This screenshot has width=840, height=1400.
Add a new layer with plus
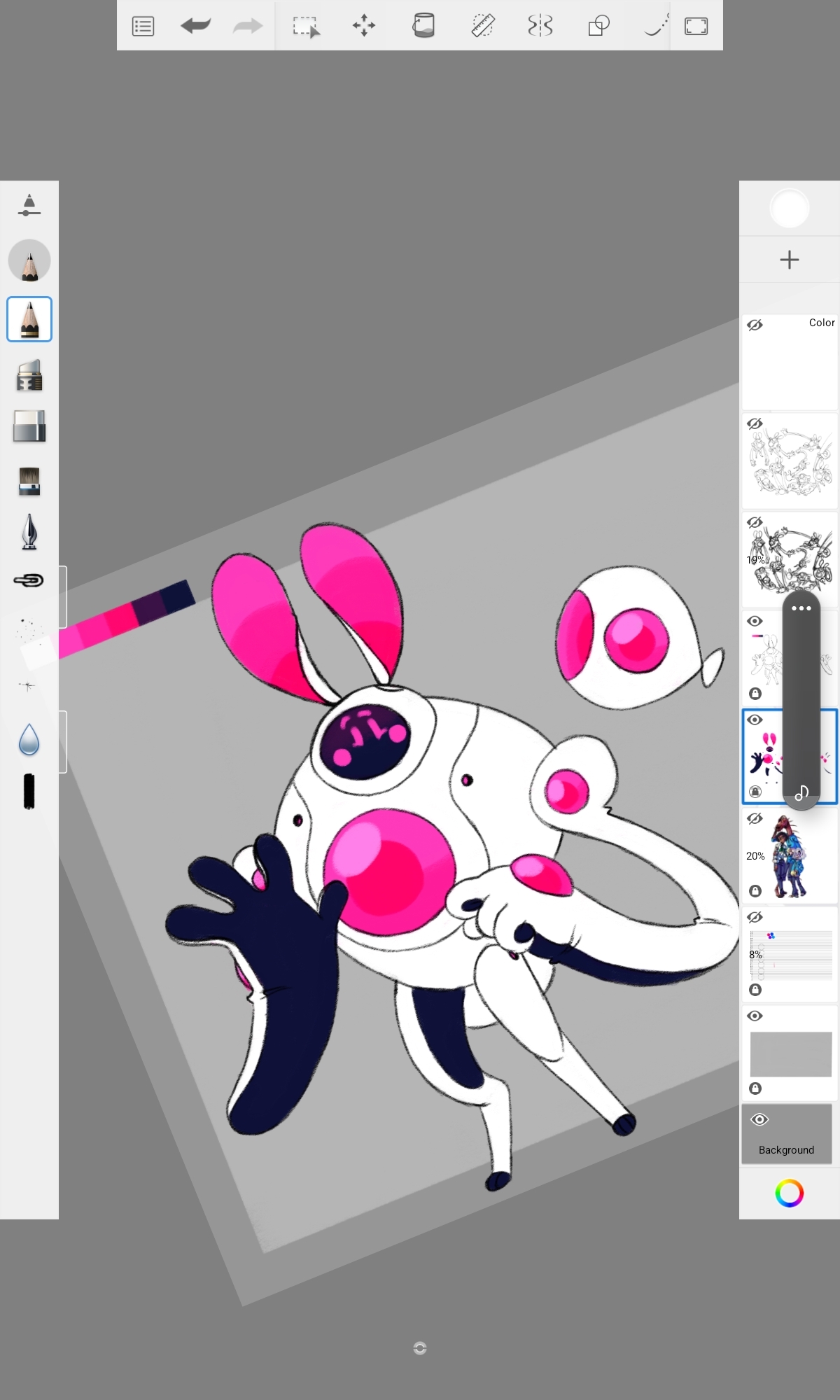[x=790, y=260]
